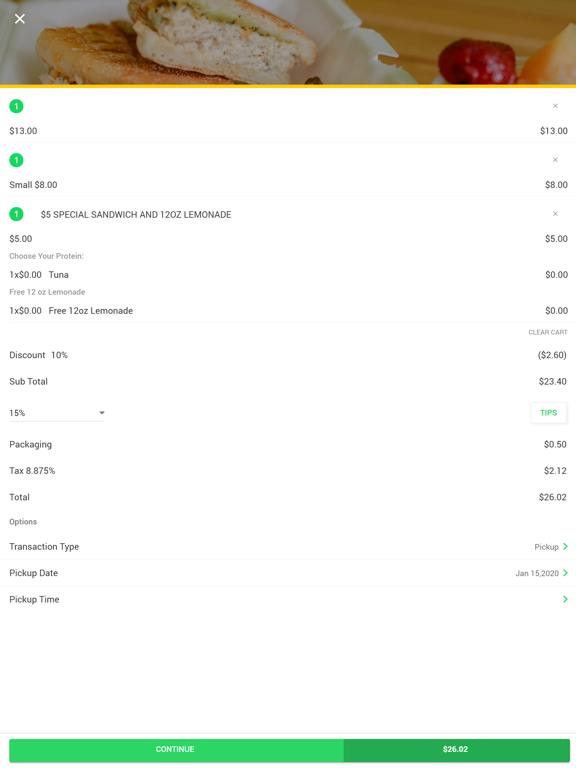Viewport: 576px width, 768px height.
Task: Open Transaction Type Pickup chevron
Action: (x=565, y=546)
